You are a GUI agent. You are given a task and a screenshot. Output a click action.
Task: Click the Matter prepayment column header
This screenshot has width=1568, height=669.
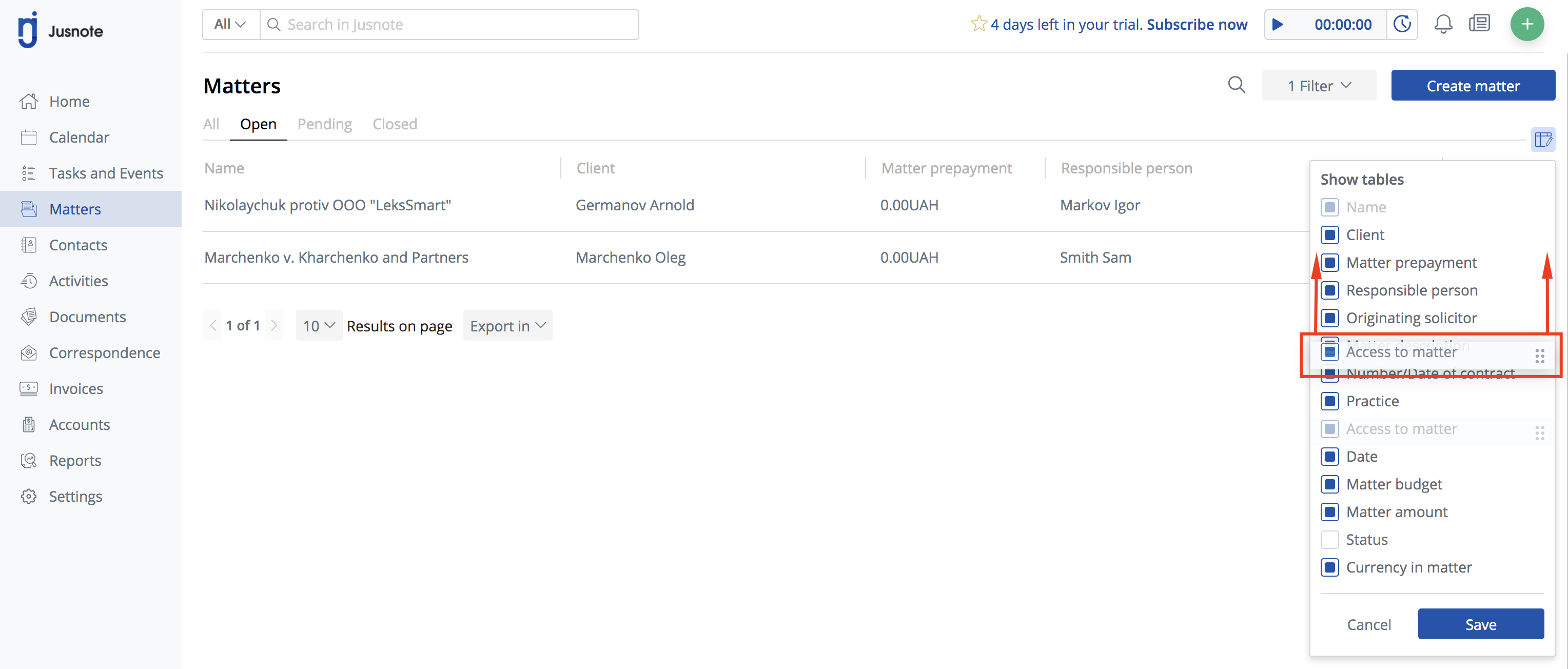coord(946,168)
